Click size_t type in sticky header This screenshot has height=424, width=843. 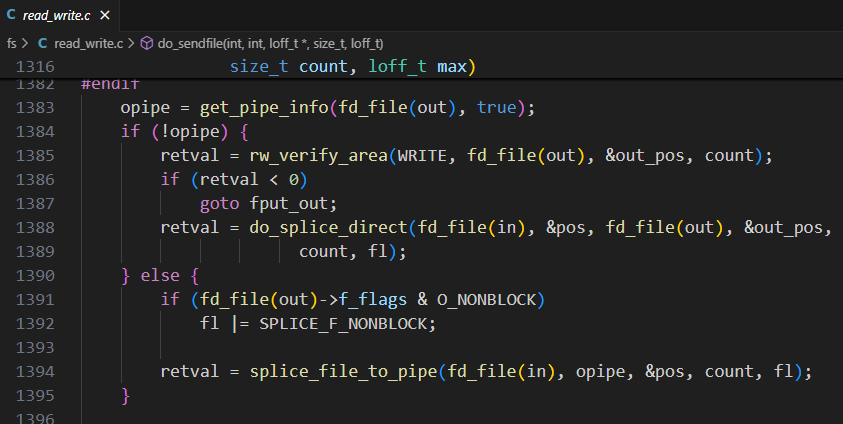259,67
